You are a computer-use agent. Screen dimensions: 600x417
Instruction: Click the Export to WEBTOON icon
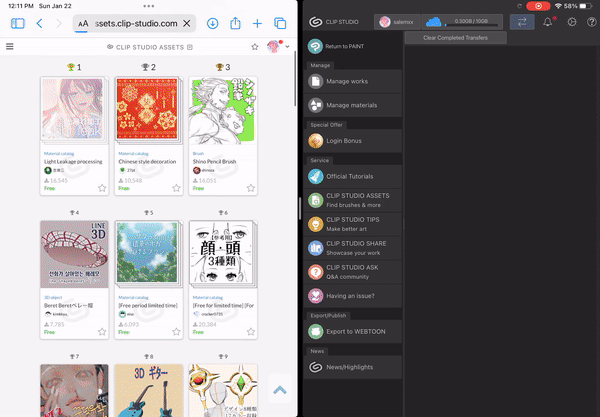[x=316, y=331]
